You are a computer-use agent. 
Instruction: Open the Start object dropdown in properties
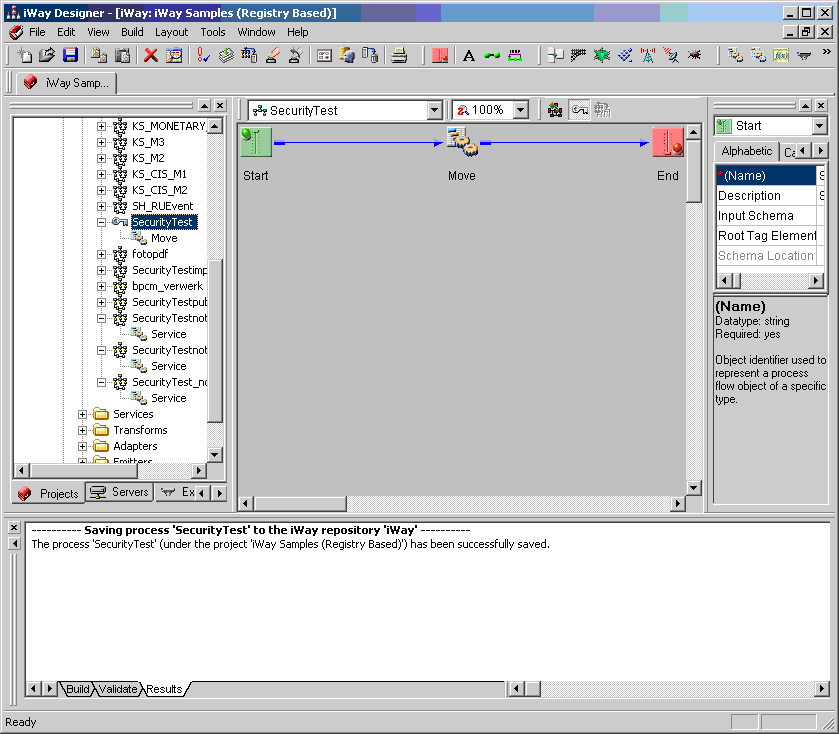point(819,126)
